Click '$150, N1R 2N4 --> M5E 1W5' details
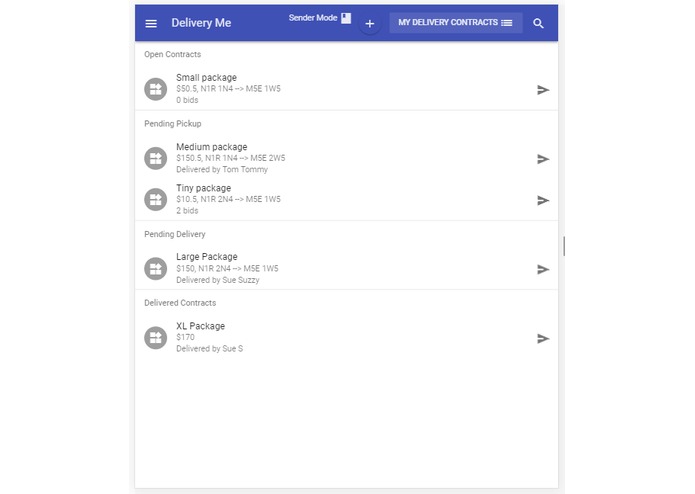This screenshot has width=695, height=494. [x=227, y=268]
